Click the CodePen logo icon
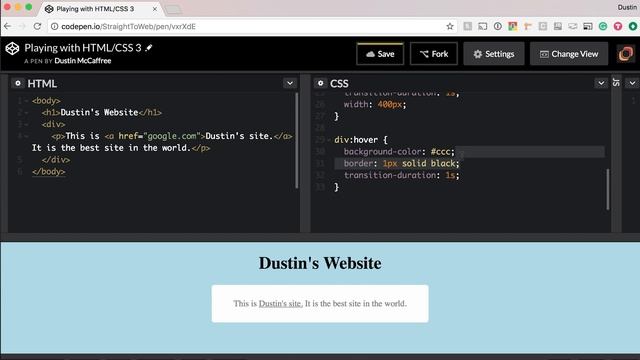 pos(12,49)
